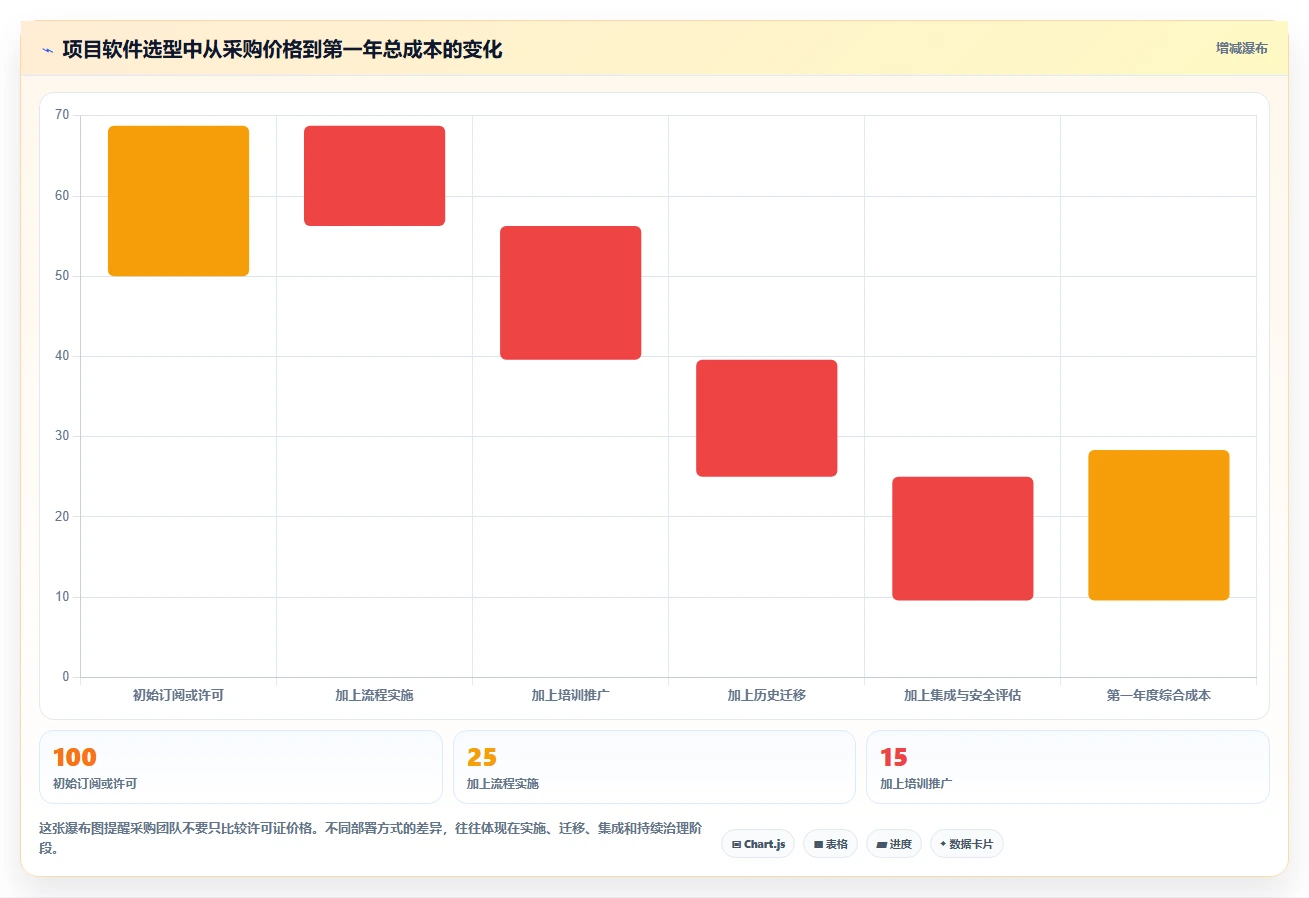The width and height of the screenshot is (1309, 898).
Task: Click the red 加上集成与安全评估 waterfall bar
Action: click(x=962, y=539)
